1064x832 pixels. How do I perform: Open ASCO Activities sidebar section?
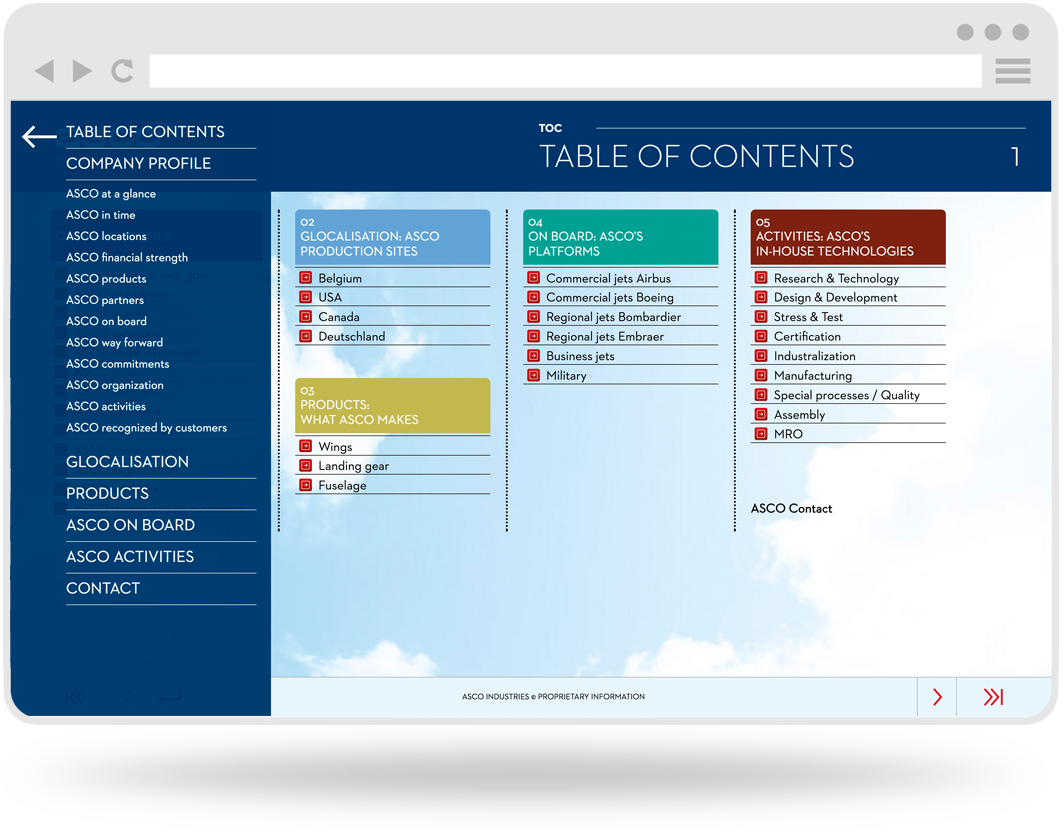pos(130,556)
